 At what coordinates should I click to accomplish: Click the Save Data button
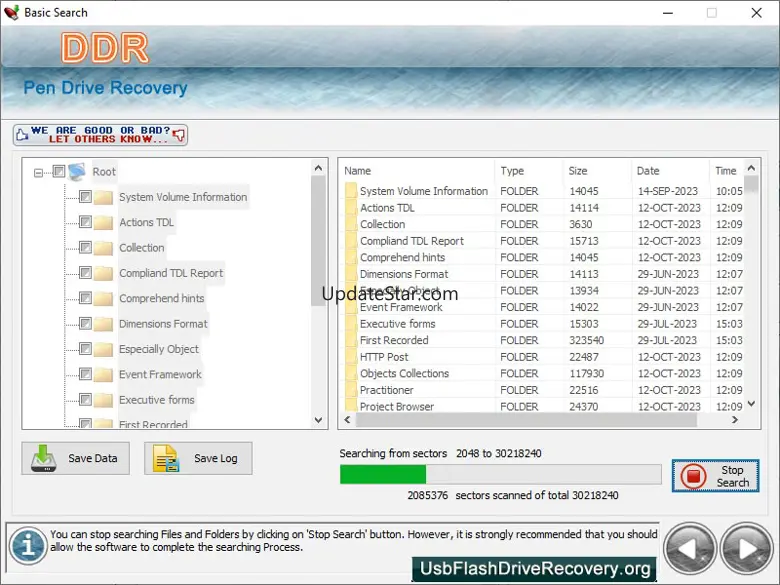[x=76, y=458]
